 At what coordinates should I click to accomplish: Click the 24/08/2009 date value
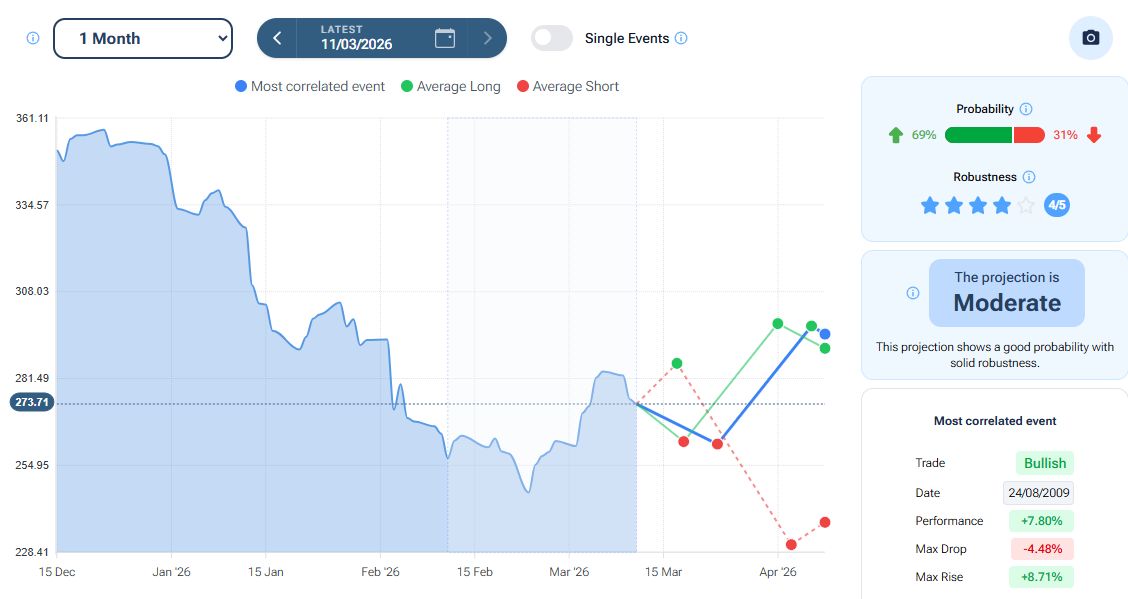pos(1039,492)
